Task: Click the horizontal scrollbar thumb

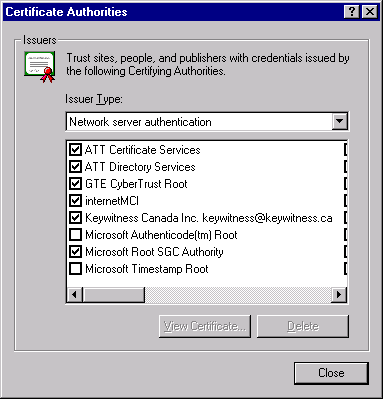Action: tap(114, 295)
